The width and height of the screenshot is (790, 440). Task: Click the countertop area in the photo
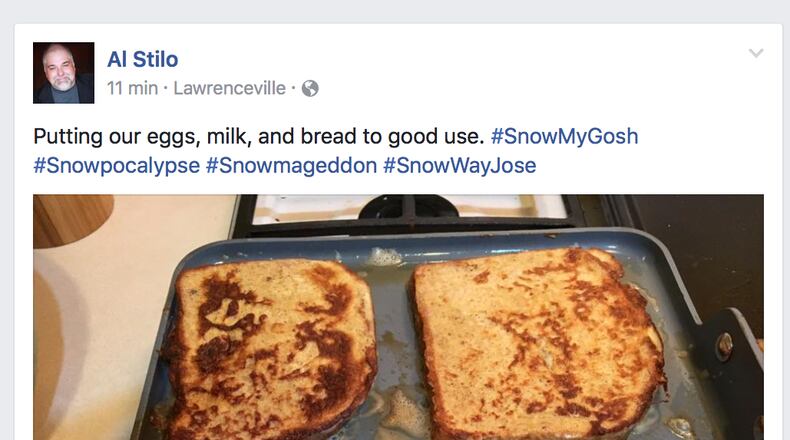tap(100, 330)
